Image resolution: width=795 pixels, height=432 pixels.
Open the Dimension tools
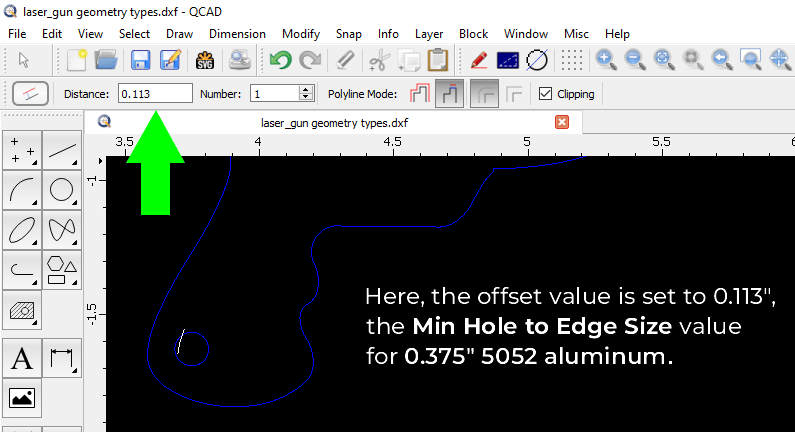click(x=62, y=358)
